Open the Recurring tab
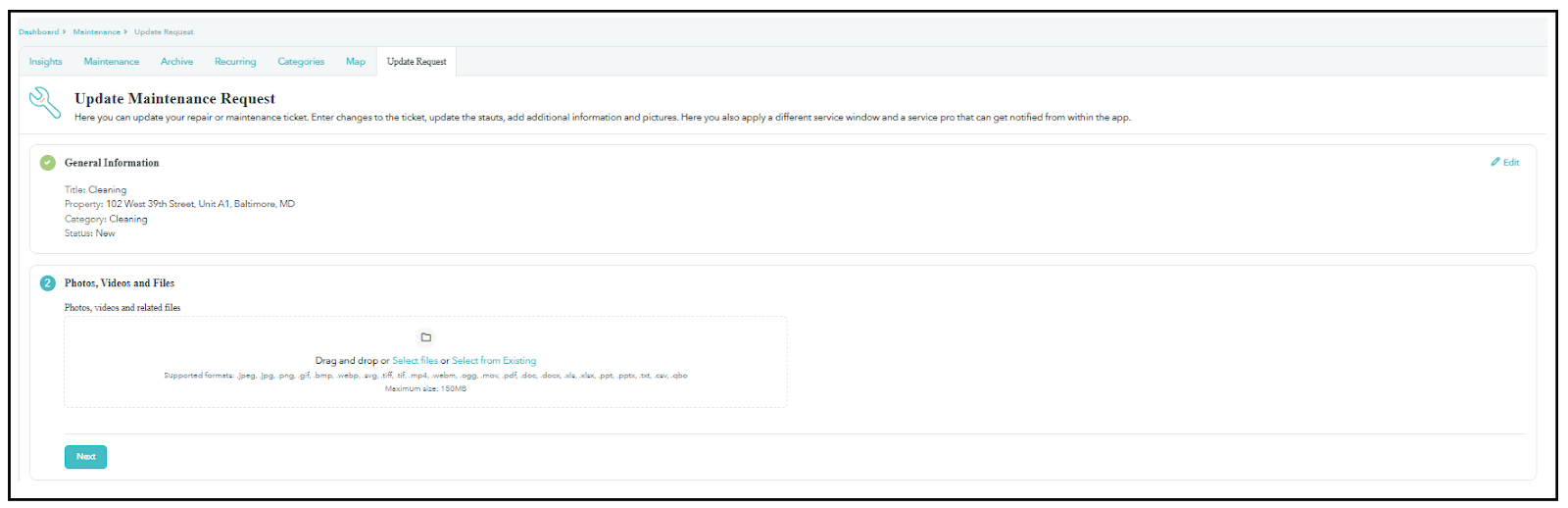 click(235, 62)
